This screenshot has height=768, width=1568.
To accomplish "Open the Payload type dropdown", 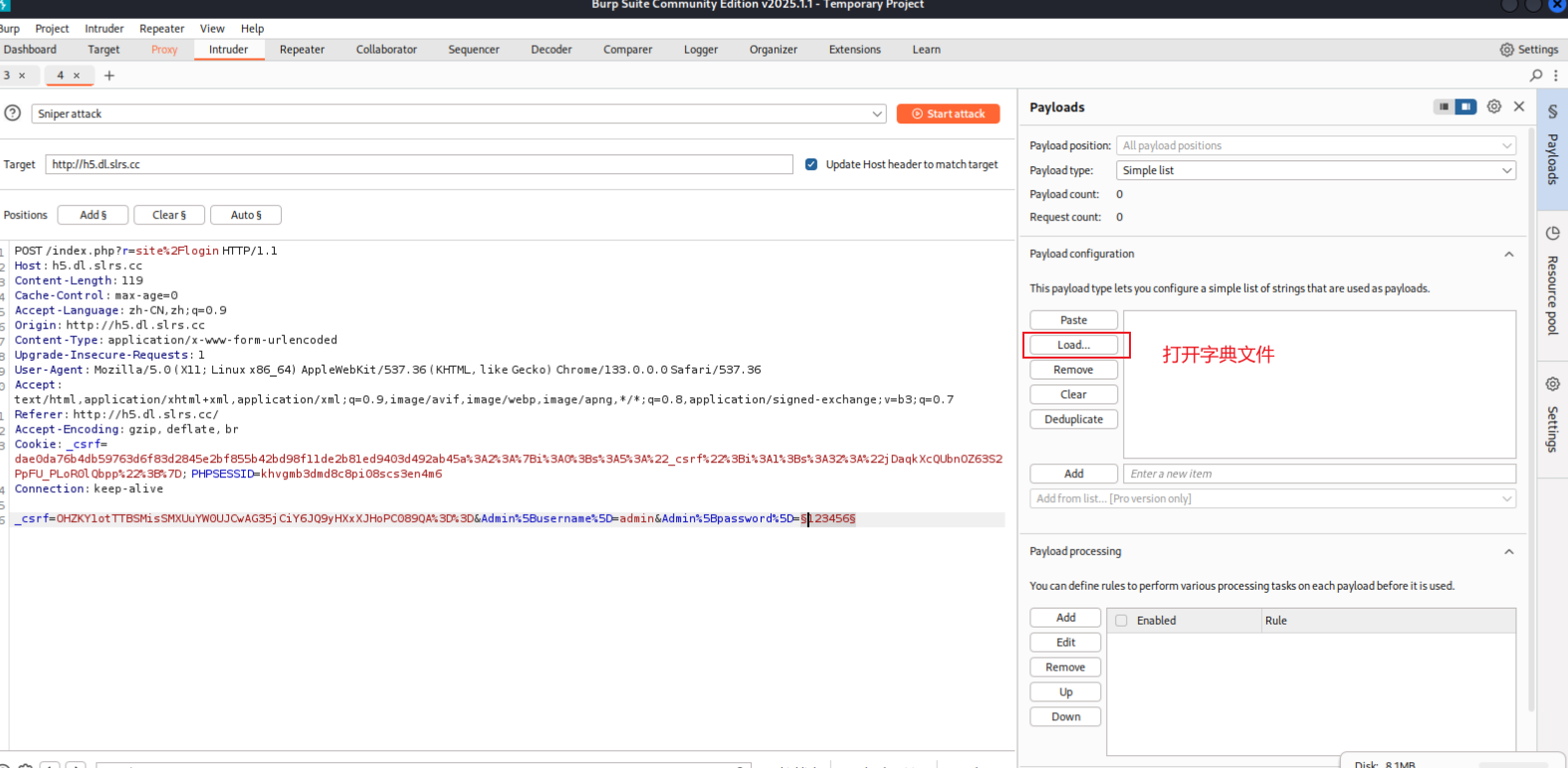I will coord(1316,170).
